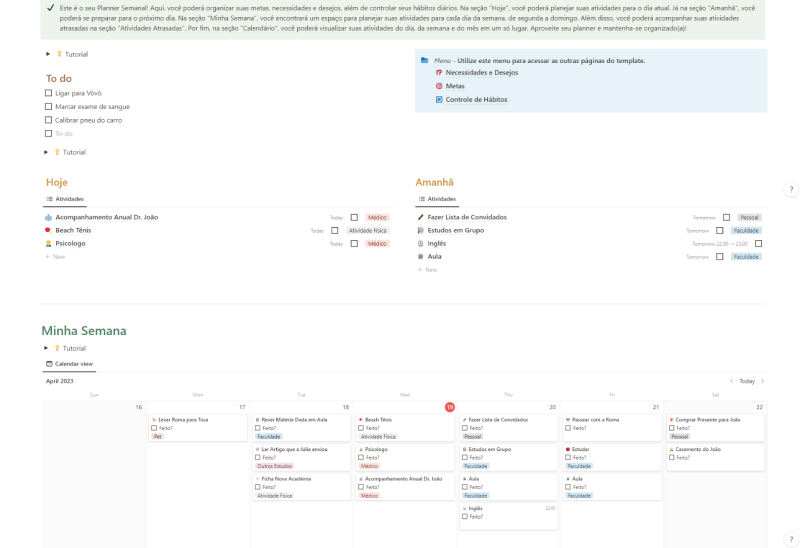The image size is (810, 548).
Task: Click the Metas target icon
Action: (x=438, y=86)
